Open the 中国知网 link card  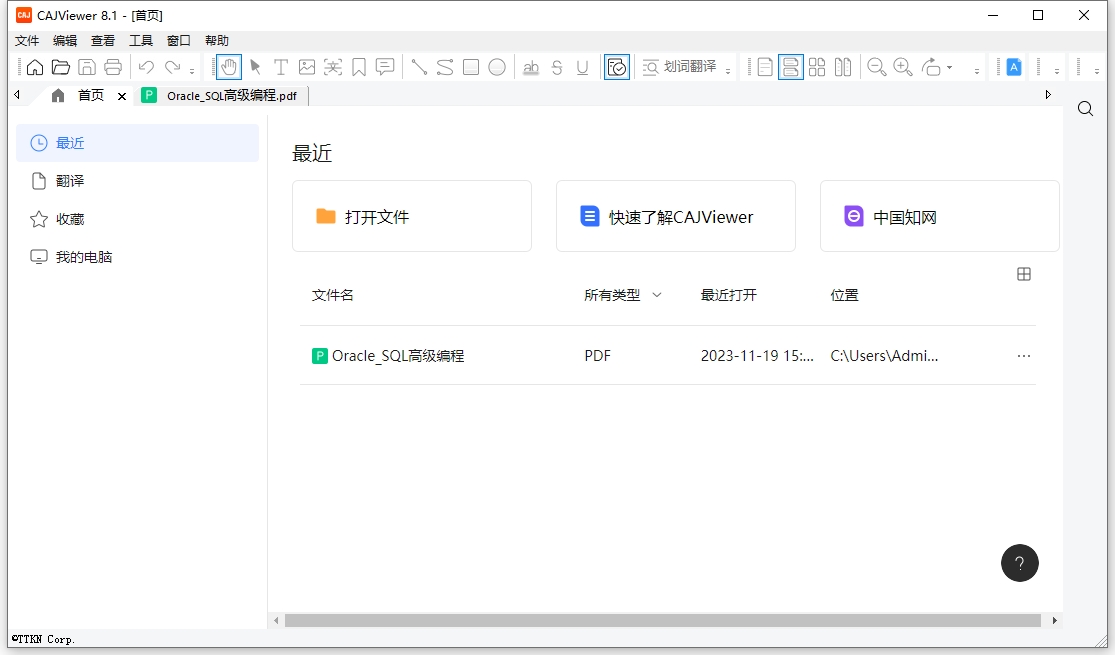click(x=939, y=216)
